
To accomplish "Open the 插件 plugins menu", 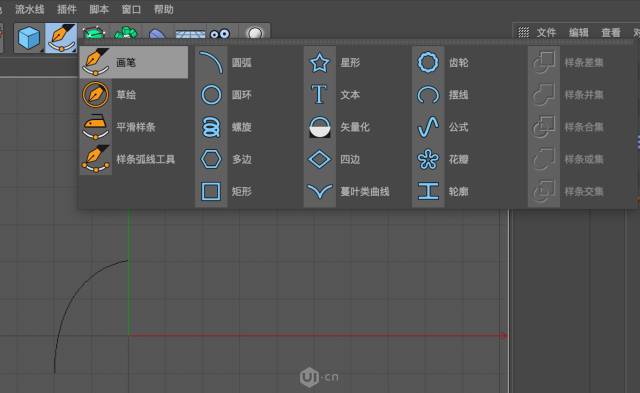I will [67, 9].
